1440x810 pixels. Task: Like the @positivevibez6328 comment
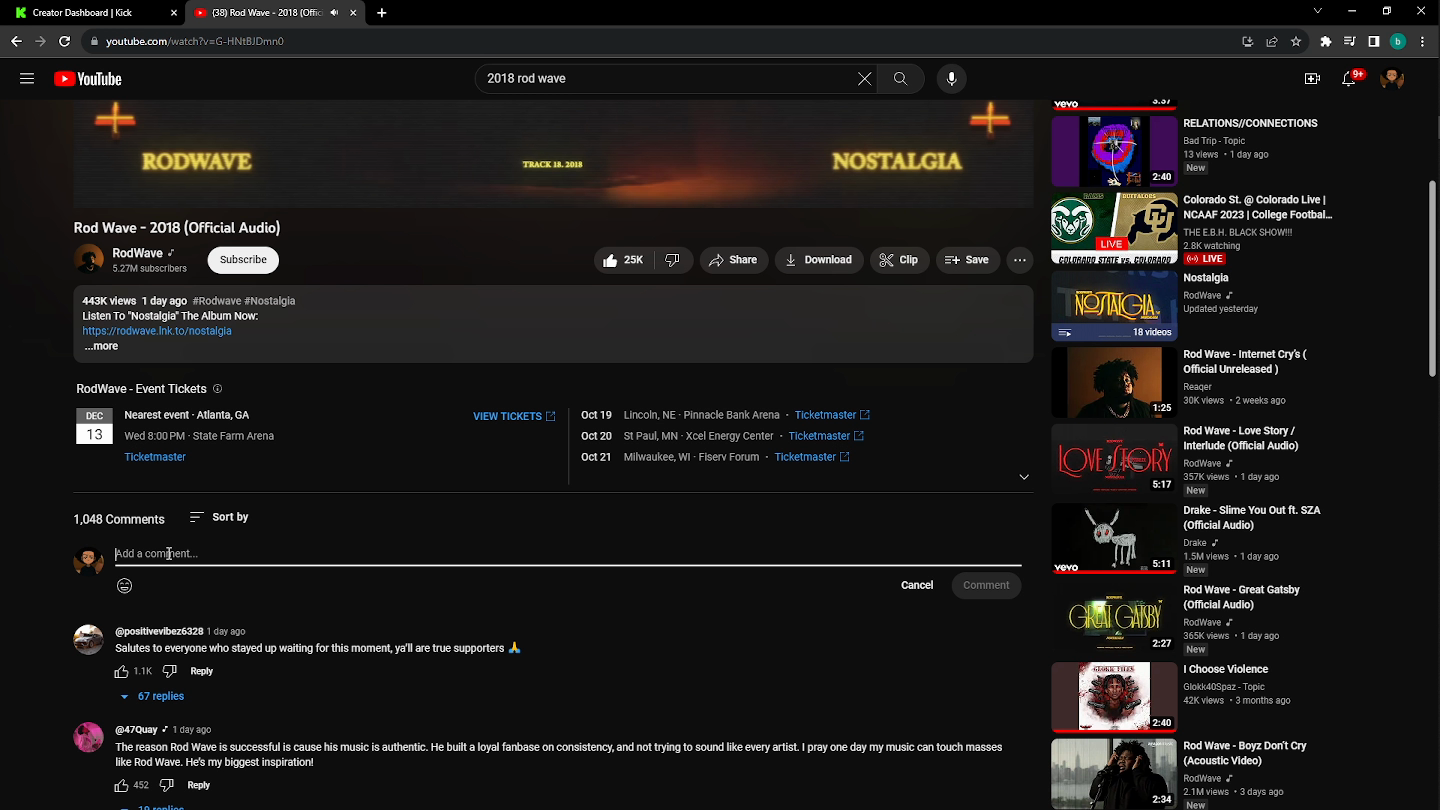tap(122, 672)
